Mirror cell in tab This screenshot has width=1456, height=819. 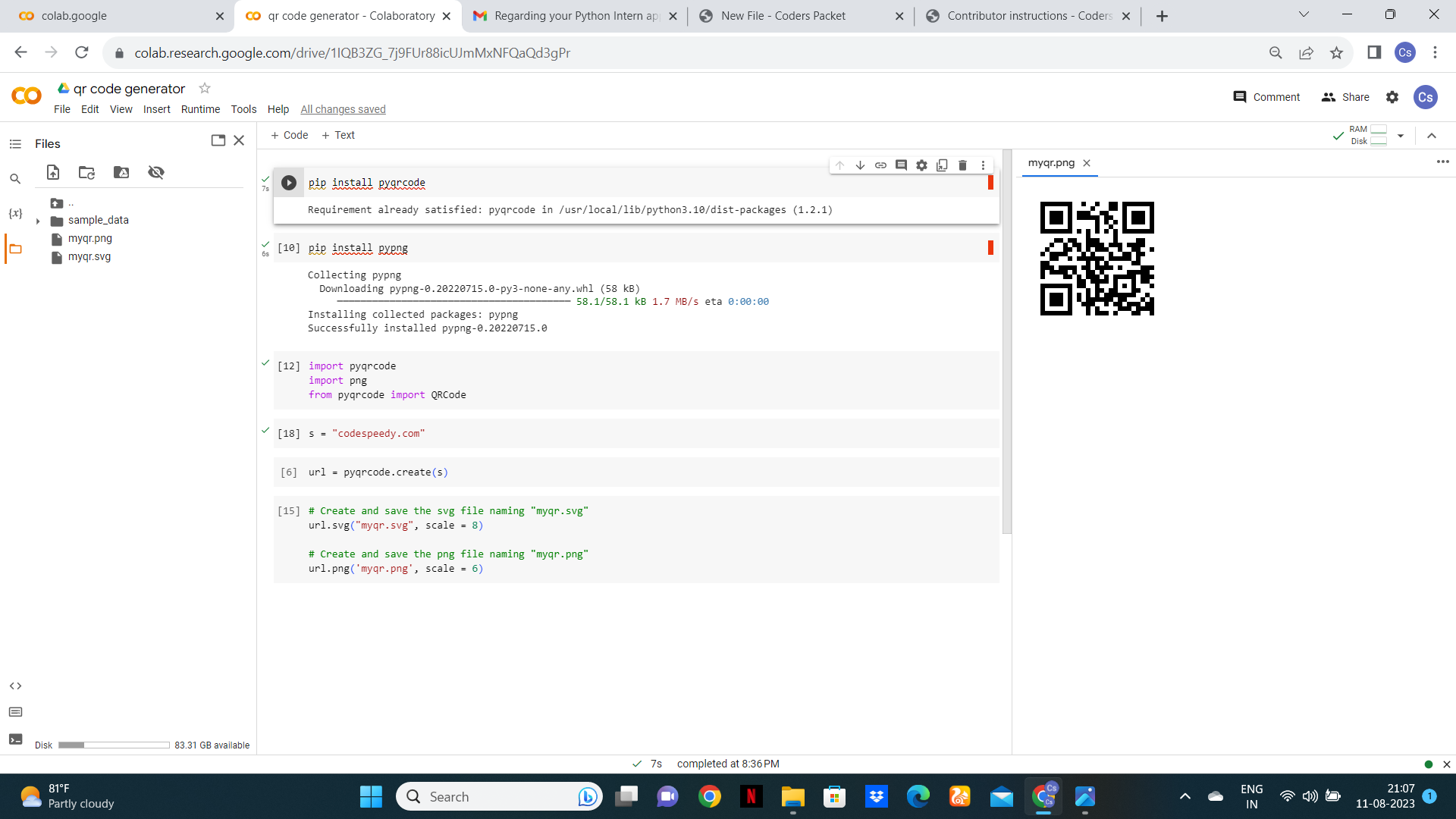942,165
